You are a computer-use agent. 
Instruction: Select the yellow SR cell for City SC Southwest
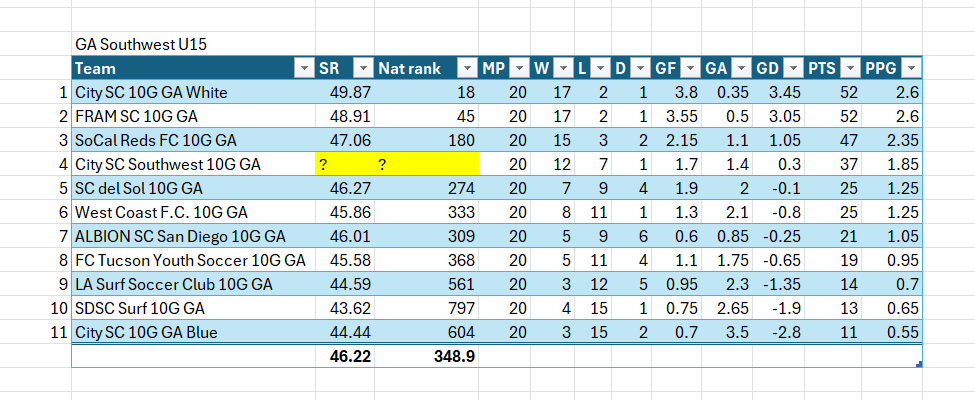[x=343, y=165]
